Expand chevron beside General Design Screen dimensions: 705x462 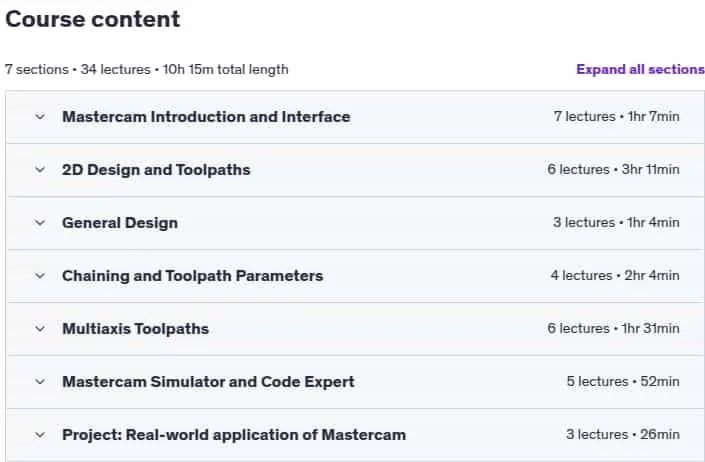point(40,223)
